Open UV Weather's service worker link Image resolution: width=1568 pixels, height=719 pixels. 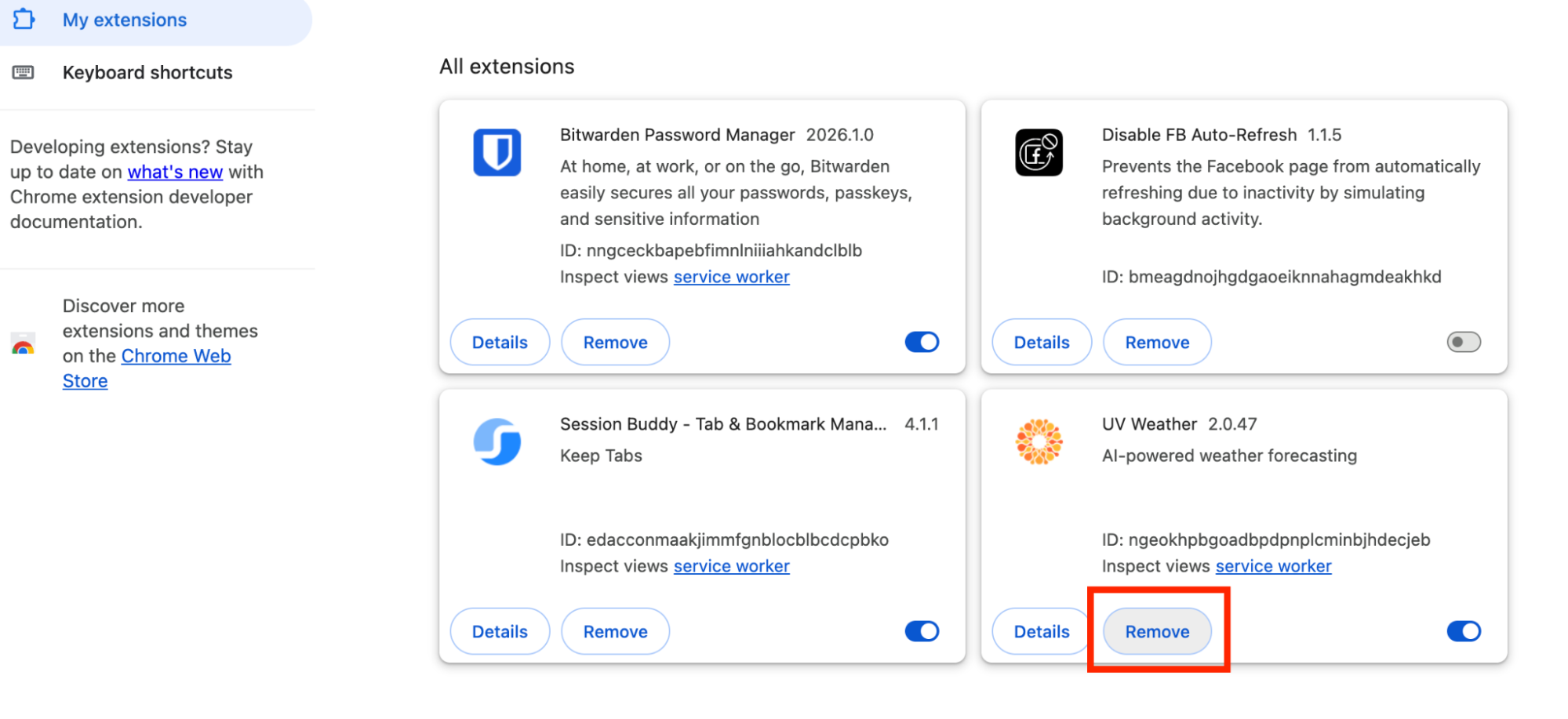click(x=1273, y=565)
